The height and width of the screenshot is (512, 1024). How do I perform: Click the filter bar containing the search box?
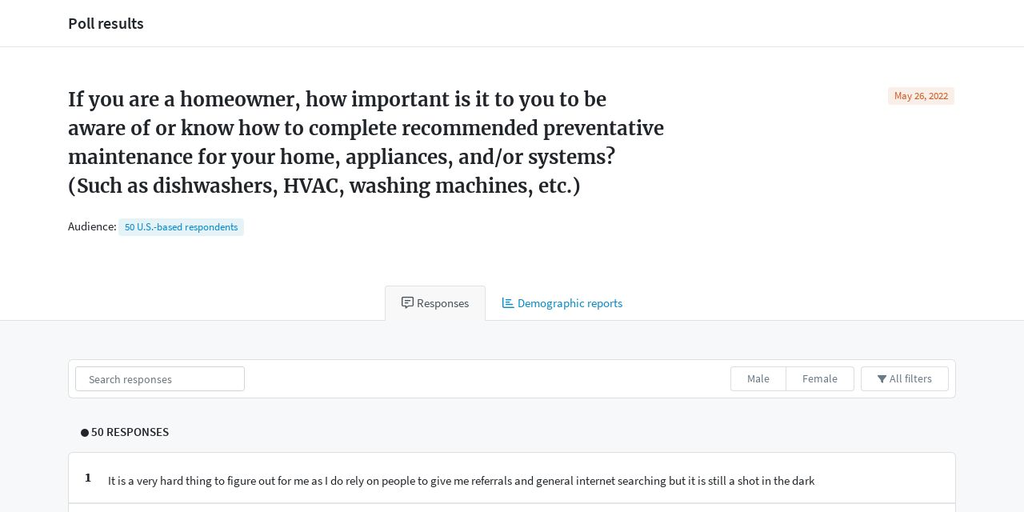click(x=512, y=379)
